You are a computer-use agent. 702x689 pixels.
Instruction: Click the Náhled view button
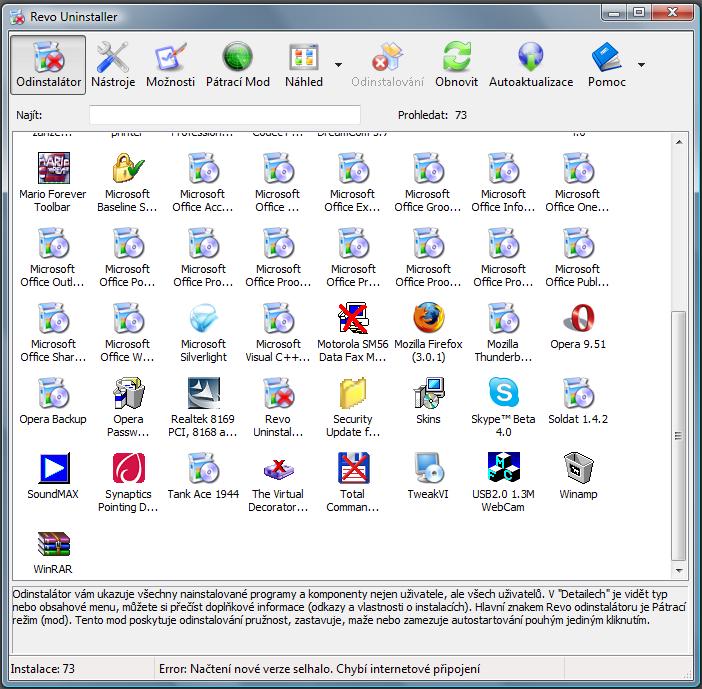click(303, 64)
